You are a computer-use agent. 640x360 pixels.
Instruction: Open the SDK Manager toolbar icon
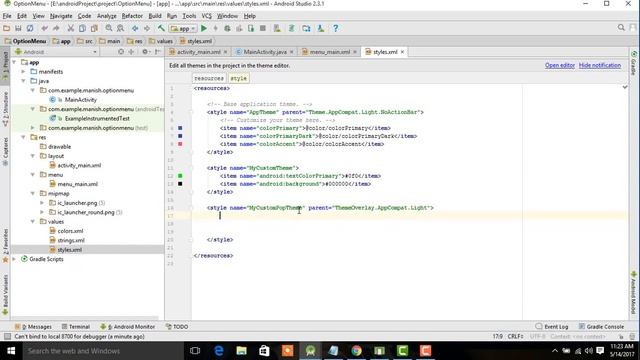[x=321, y=28]
